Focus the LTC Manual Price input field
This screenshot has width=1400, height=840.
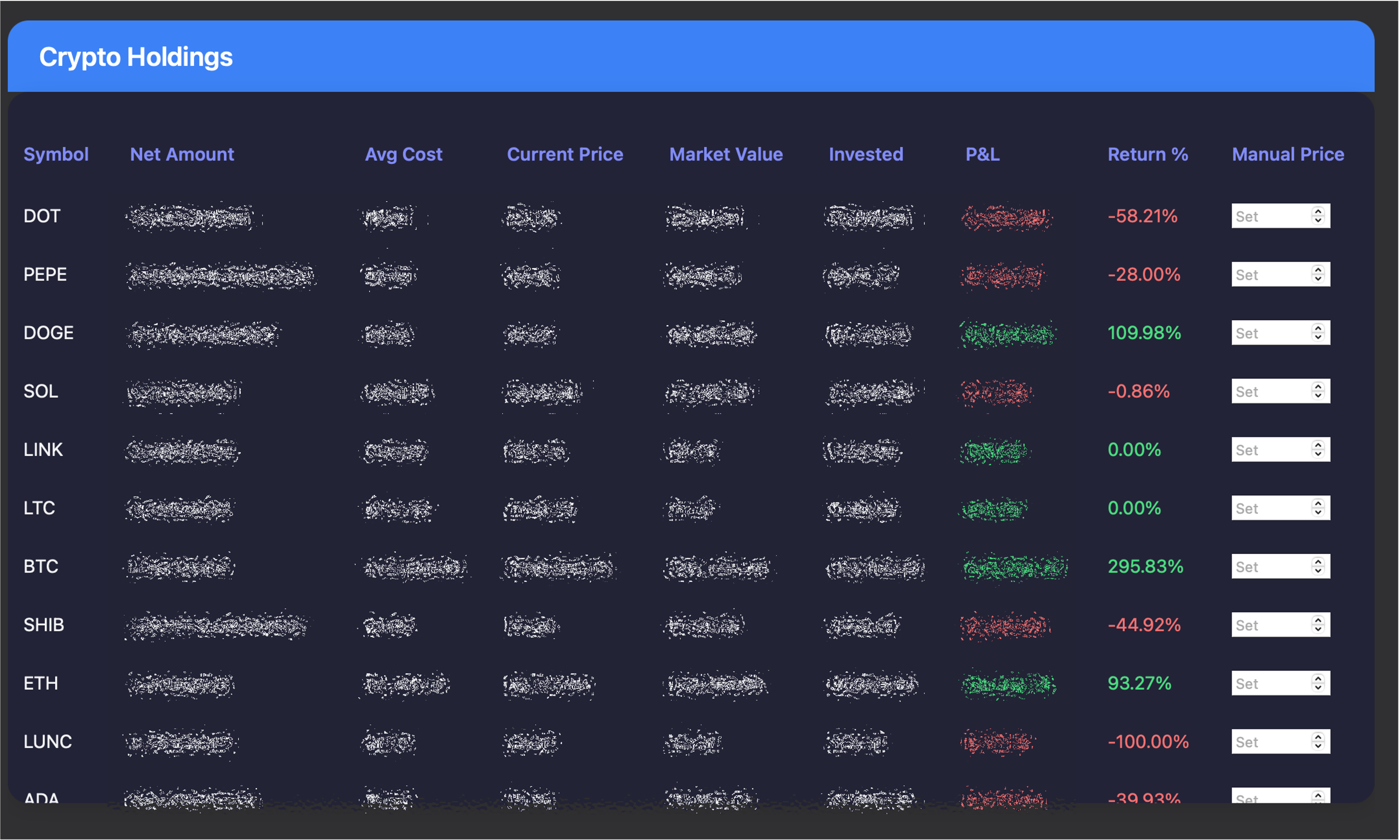point(1268,508)
